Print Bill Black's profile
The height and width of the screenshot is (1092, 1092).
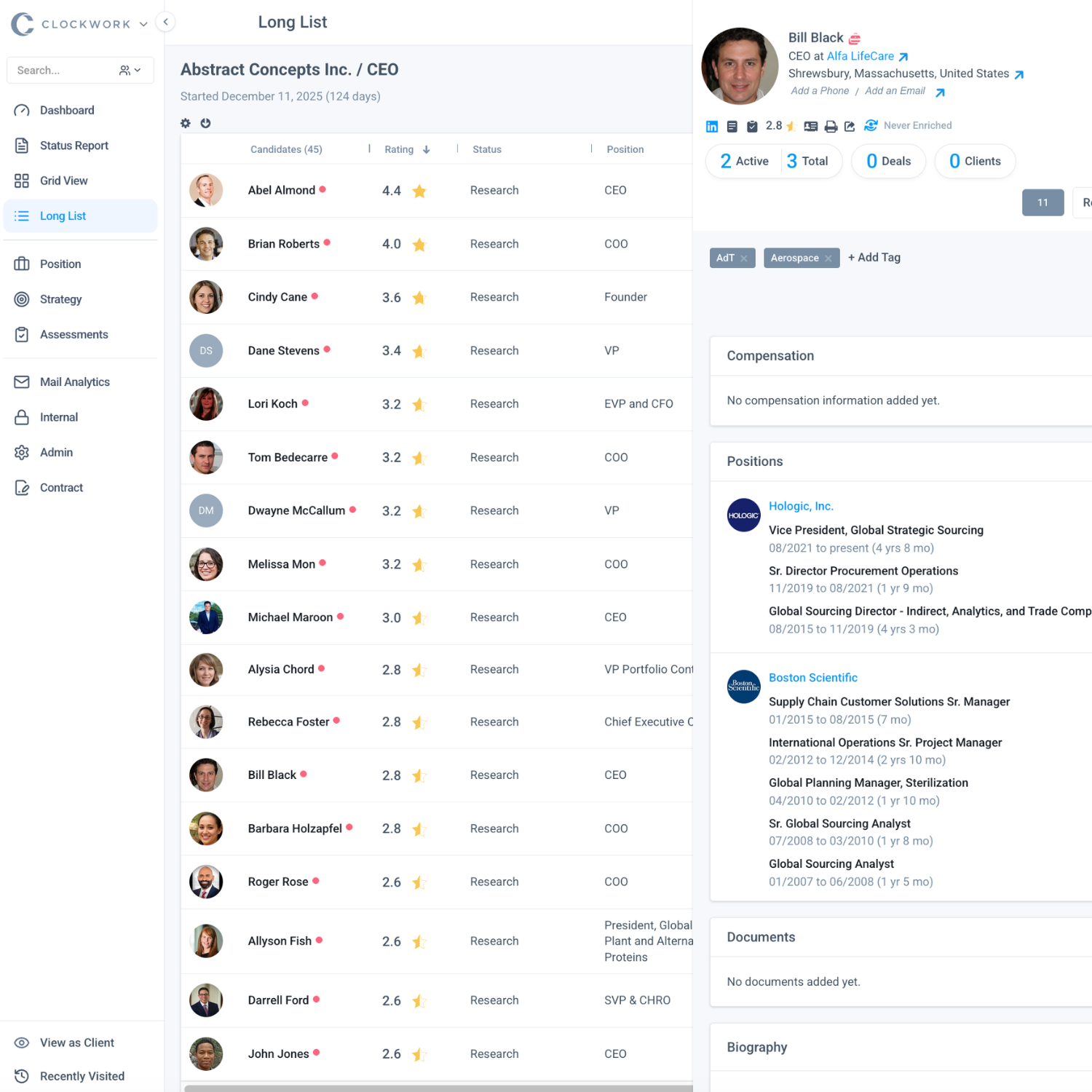tap(831, 125)
